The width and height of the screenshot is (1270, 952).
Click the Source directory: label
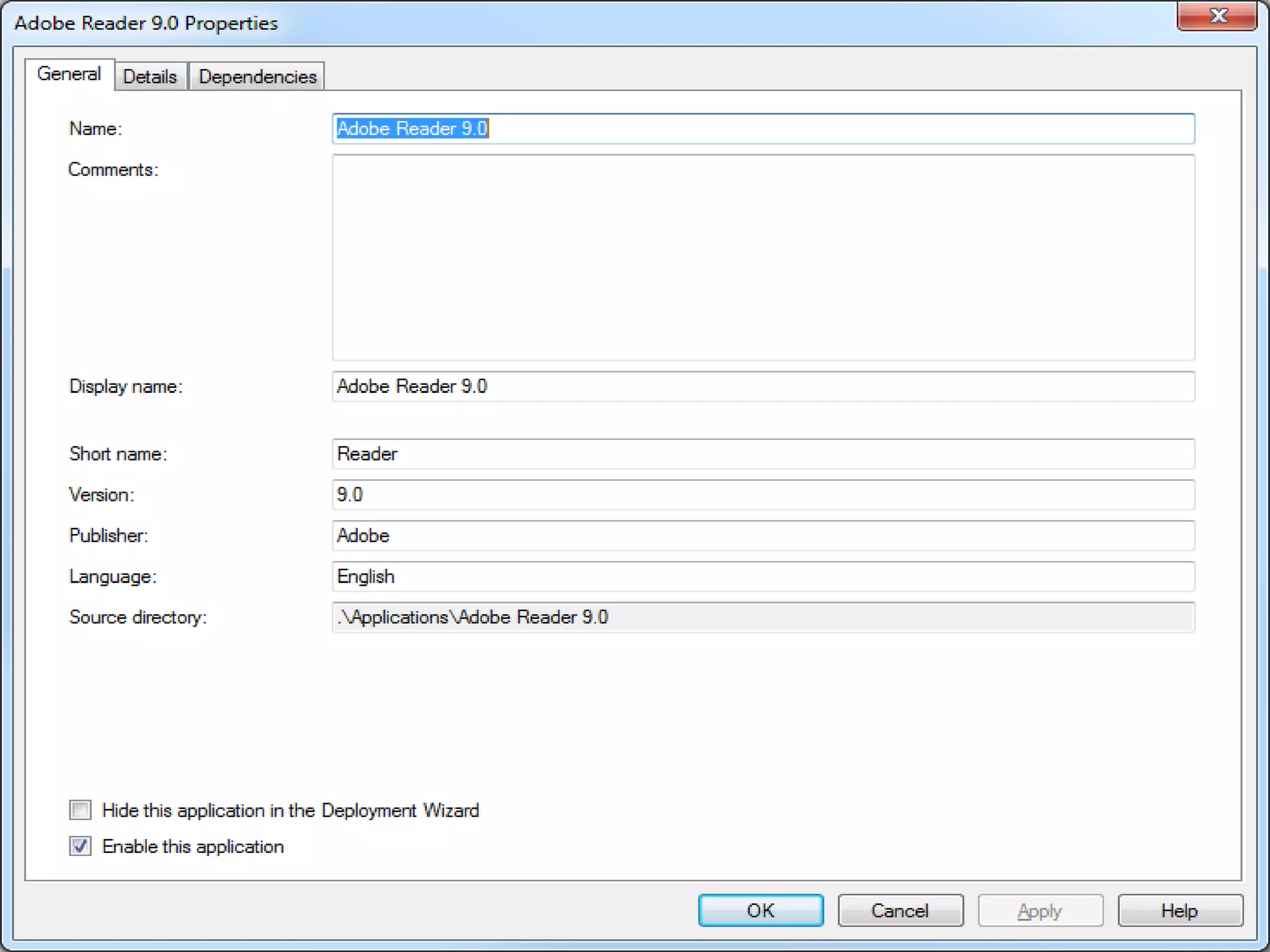click(138, 618)
